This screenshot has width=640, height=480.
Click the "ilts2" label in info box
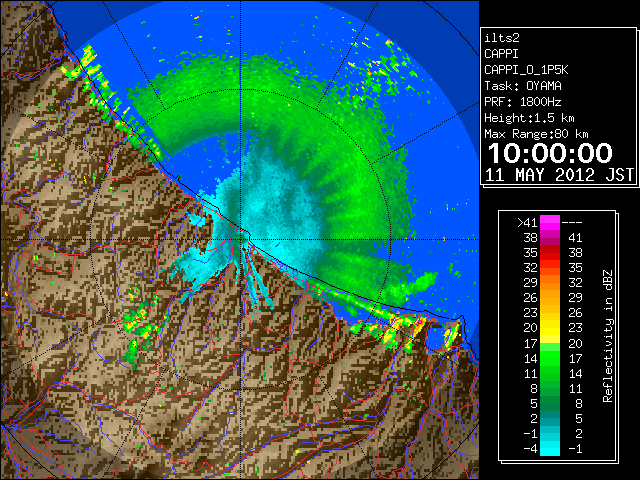tap(502, 38)
